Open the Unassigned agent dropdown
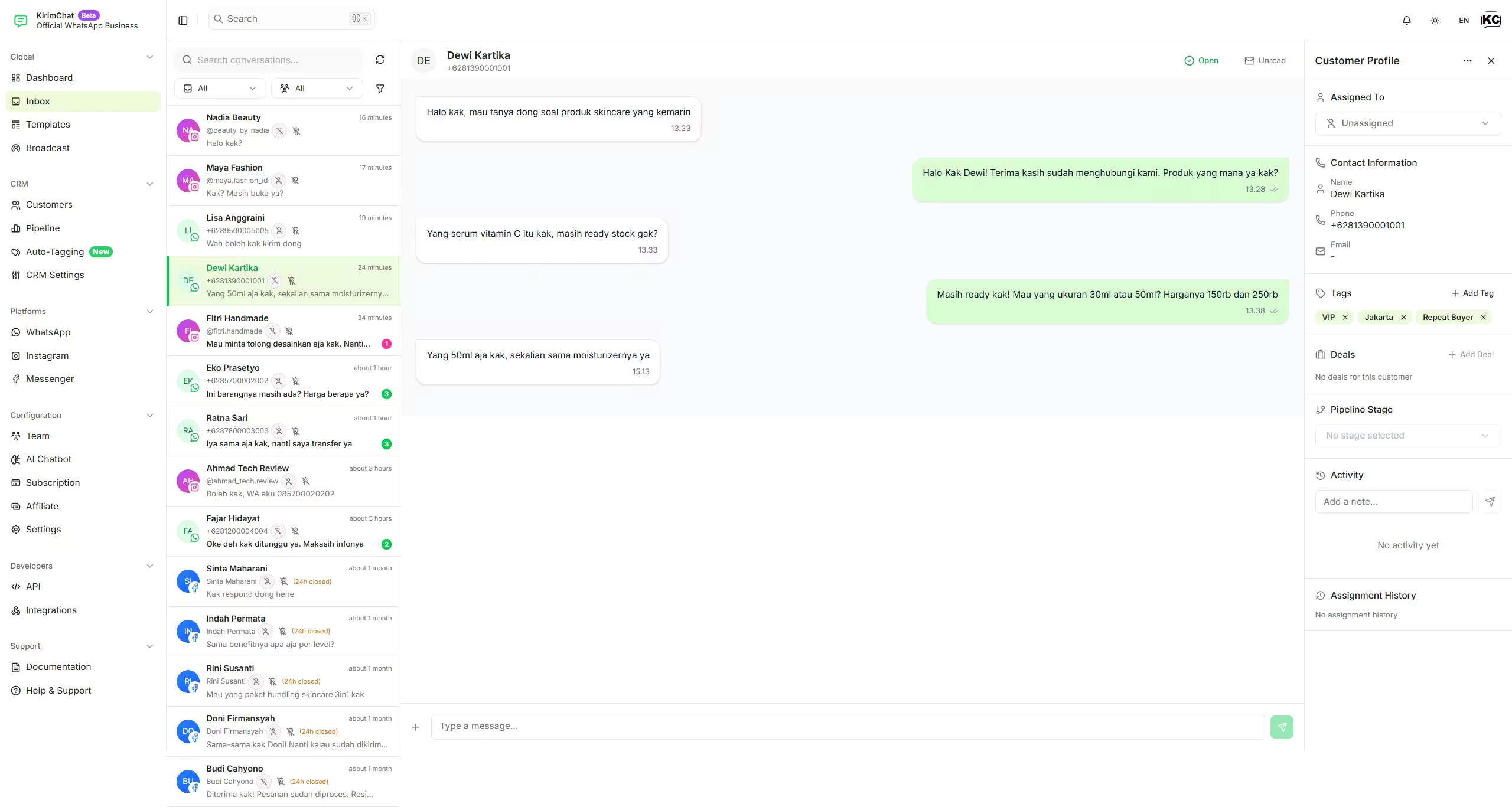This screenshot has width=1512, height=807. coord(1407,123)
